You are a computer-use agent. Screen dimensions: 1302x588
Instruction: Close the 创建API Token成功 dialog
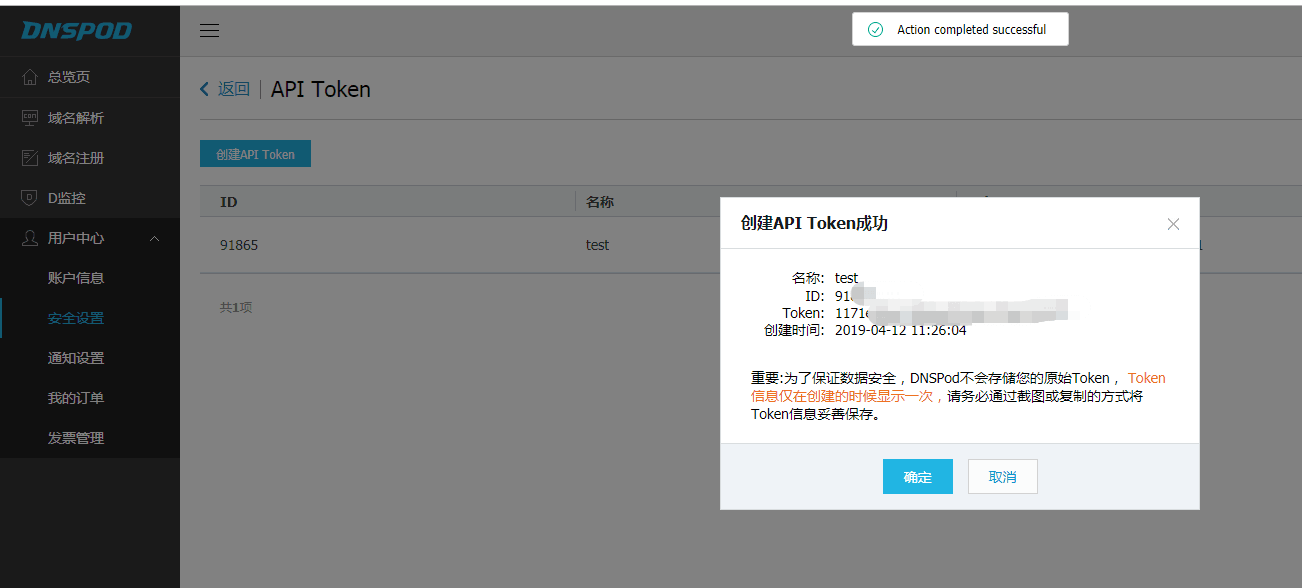pos(1174,224)
